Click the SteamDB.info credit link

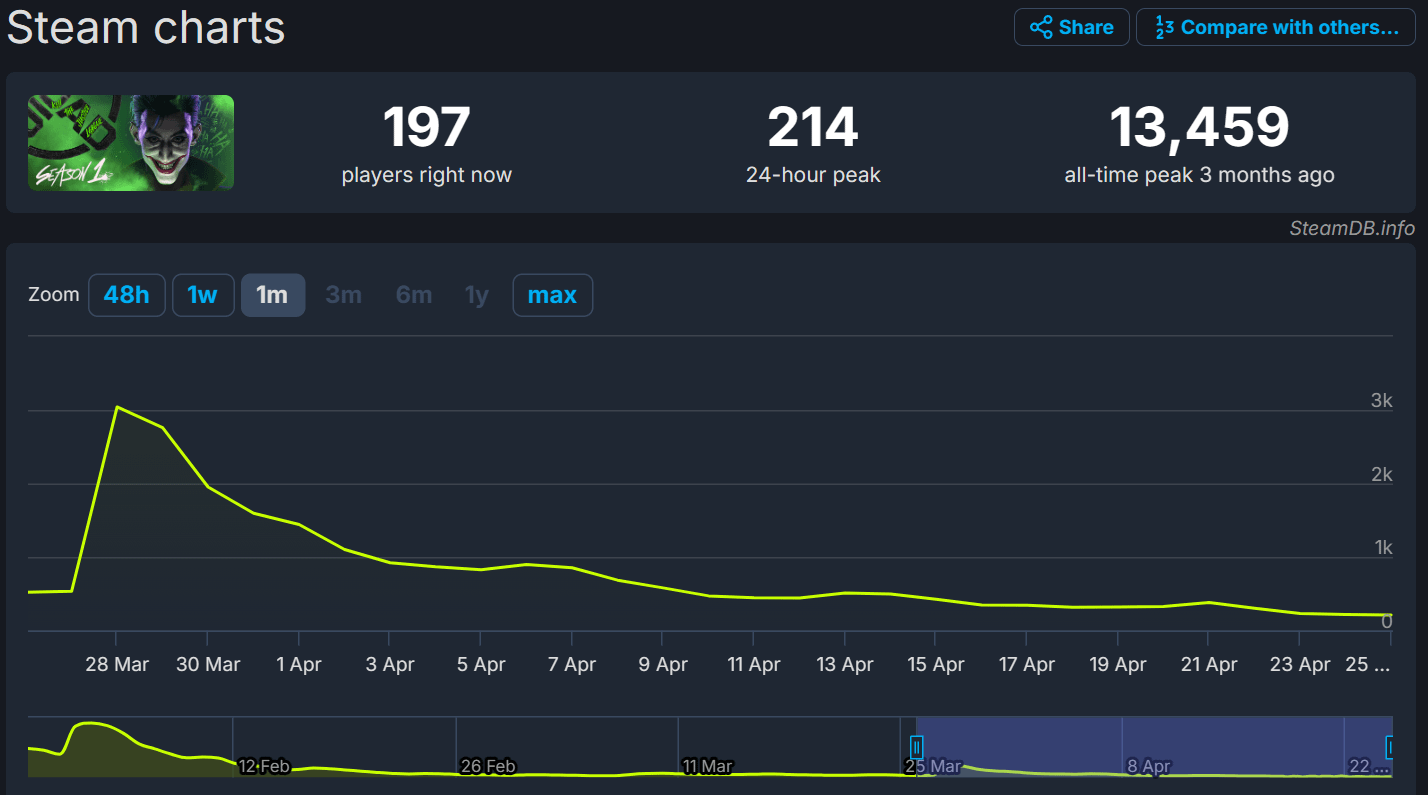(x=1352, y=228)
